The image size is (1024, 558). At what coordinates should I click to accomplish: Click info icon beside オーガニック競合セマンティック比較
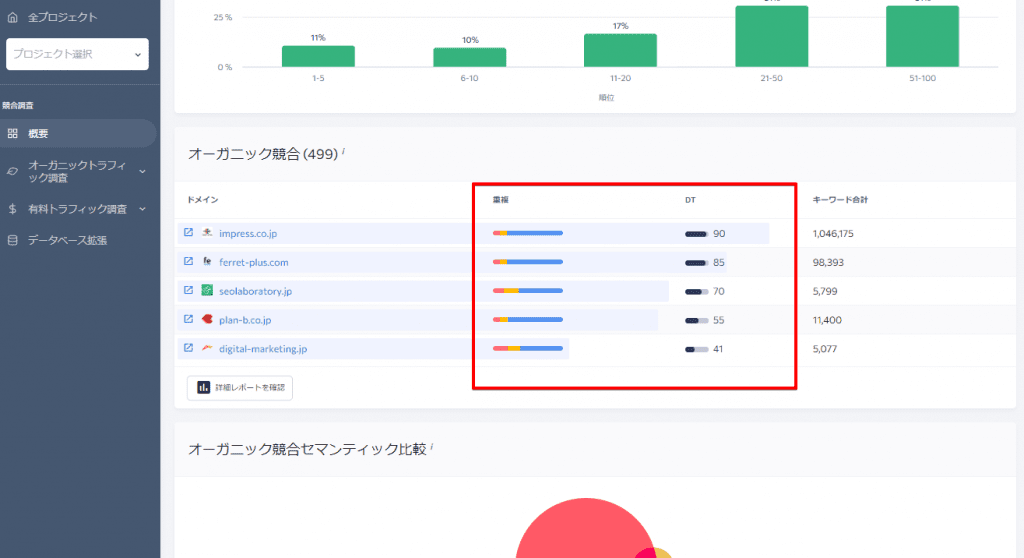[432, 447]
